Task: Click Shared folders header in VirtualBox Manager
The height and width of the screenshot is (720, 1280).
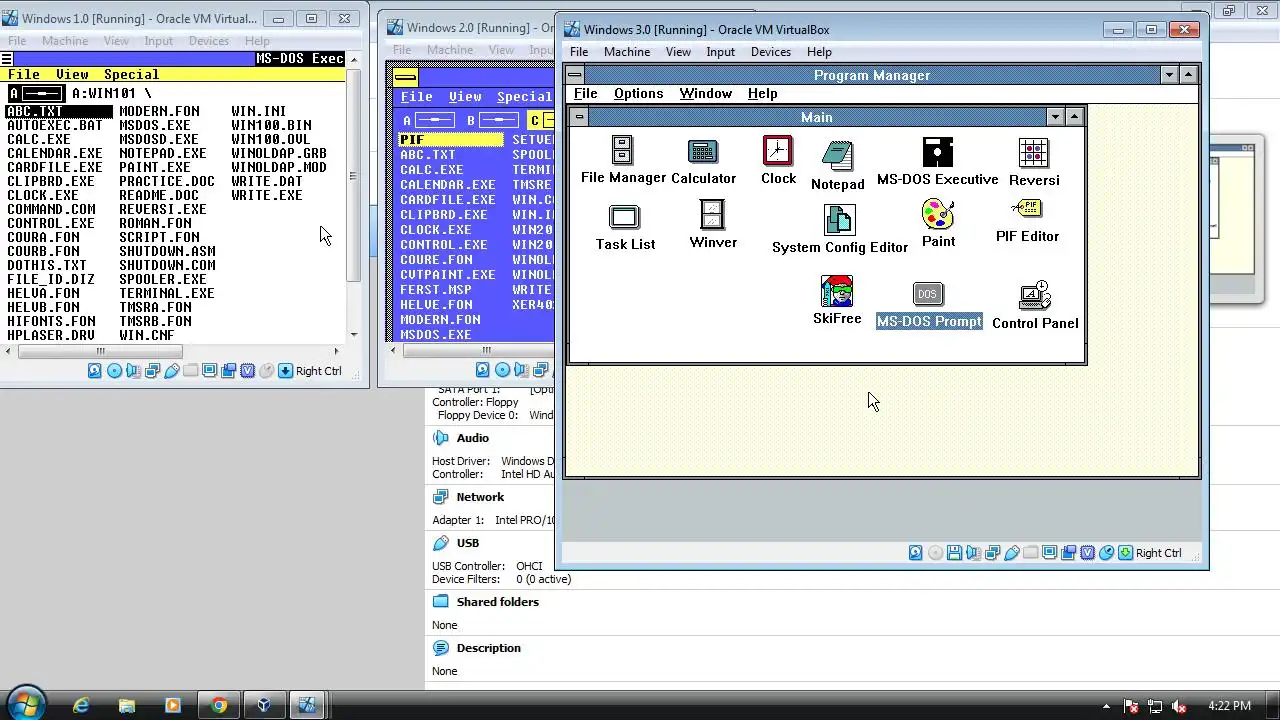Action: point(497,602)
